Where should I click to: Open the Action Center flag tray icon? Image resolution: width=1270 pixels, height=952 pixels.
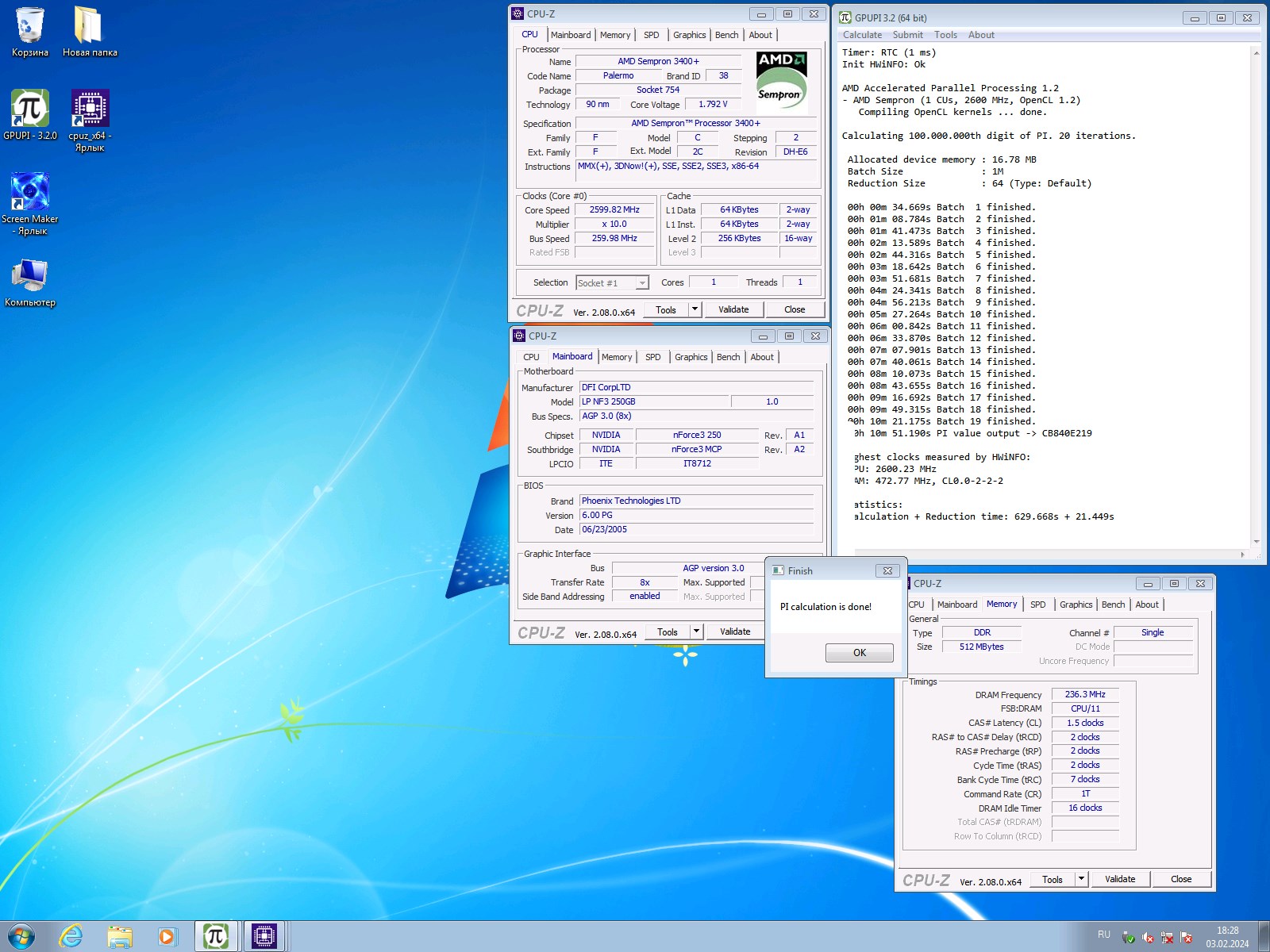[x=1186, y=938]
